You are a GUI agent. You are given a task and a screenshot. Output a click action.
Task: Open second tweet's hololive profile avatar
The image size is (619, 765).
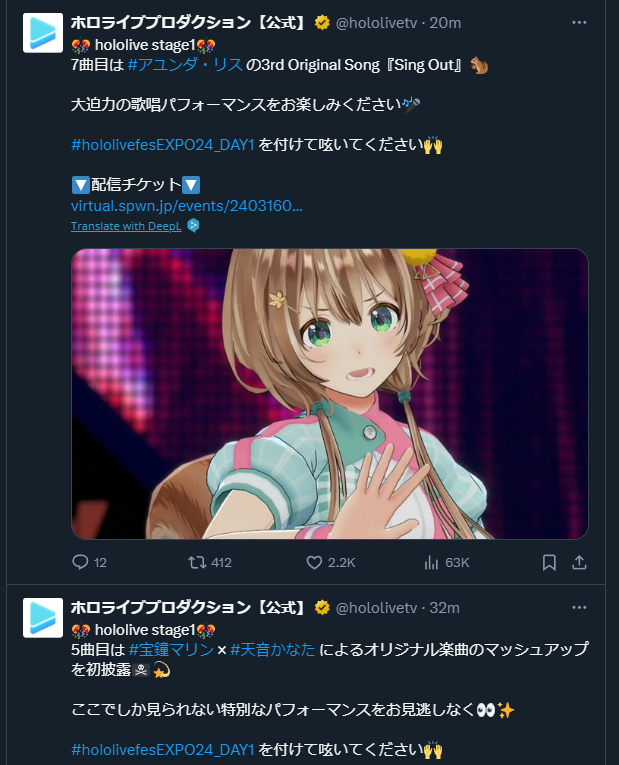[x=43, y=618]
